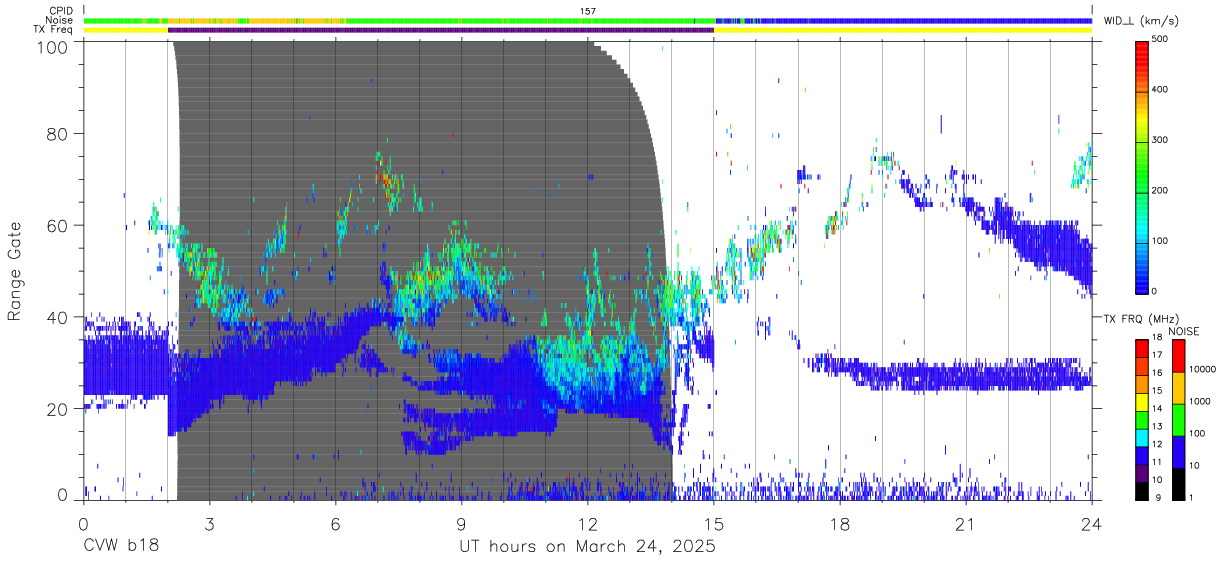
Task: Click the 'TX FRQ (MHz)' legend title
Action: point(1141,319)
